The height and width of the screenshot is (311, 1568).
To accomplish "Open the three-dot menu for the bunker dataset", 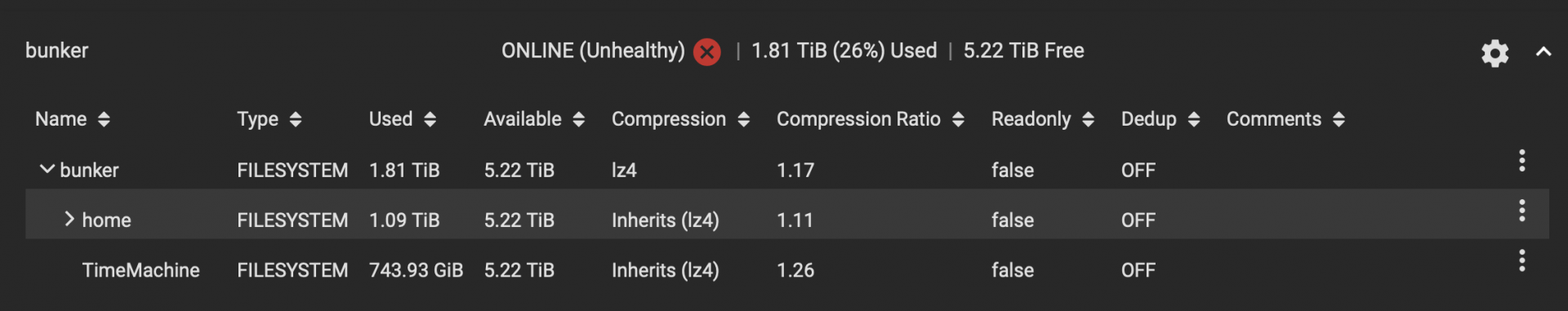I will click(1521, 161).
